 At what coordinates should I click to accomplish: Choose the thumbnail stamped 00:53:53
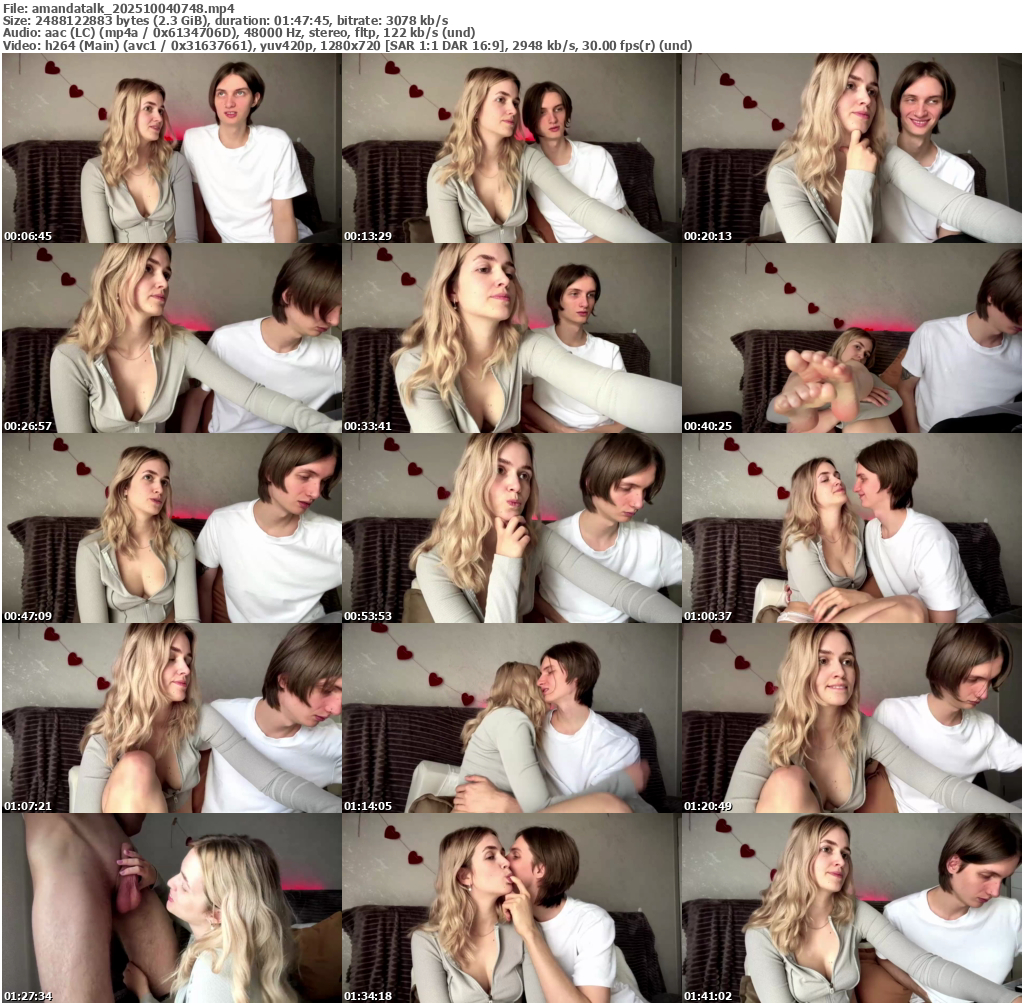(x=511, y=528)
